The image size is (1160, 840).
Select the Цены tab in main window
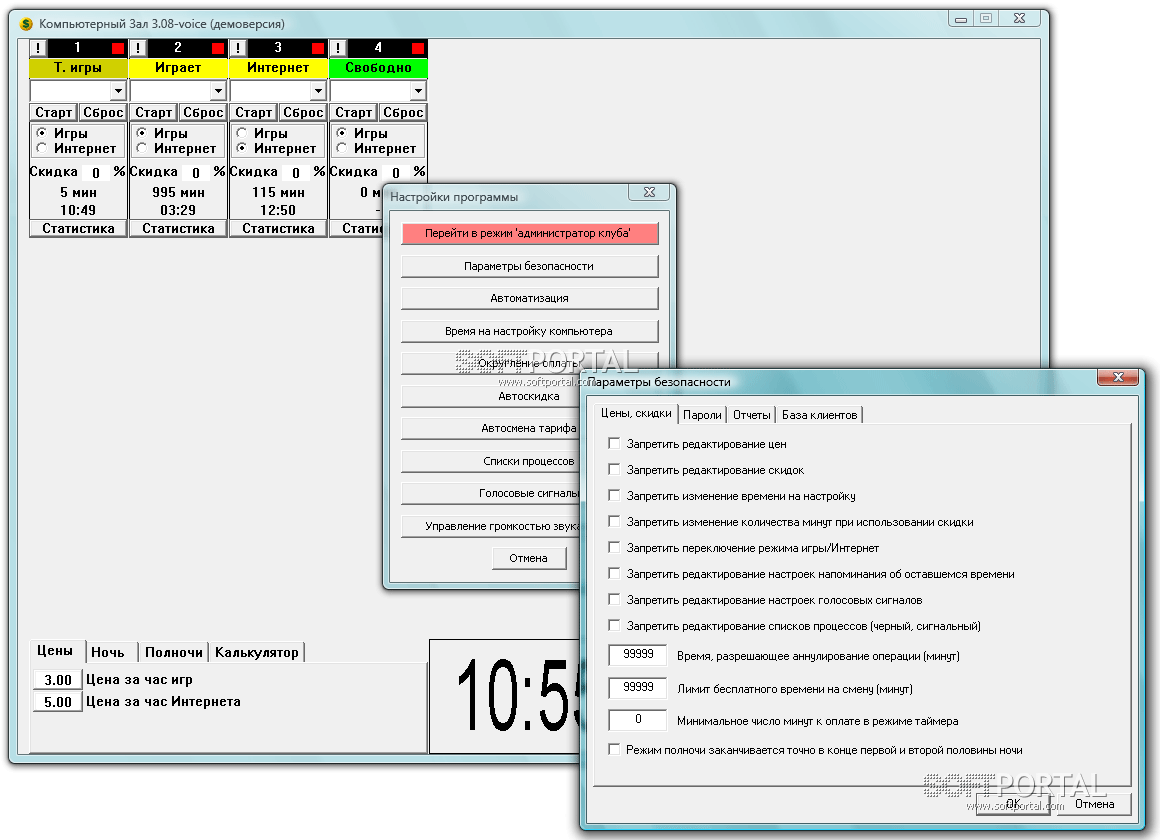[55, 651]
